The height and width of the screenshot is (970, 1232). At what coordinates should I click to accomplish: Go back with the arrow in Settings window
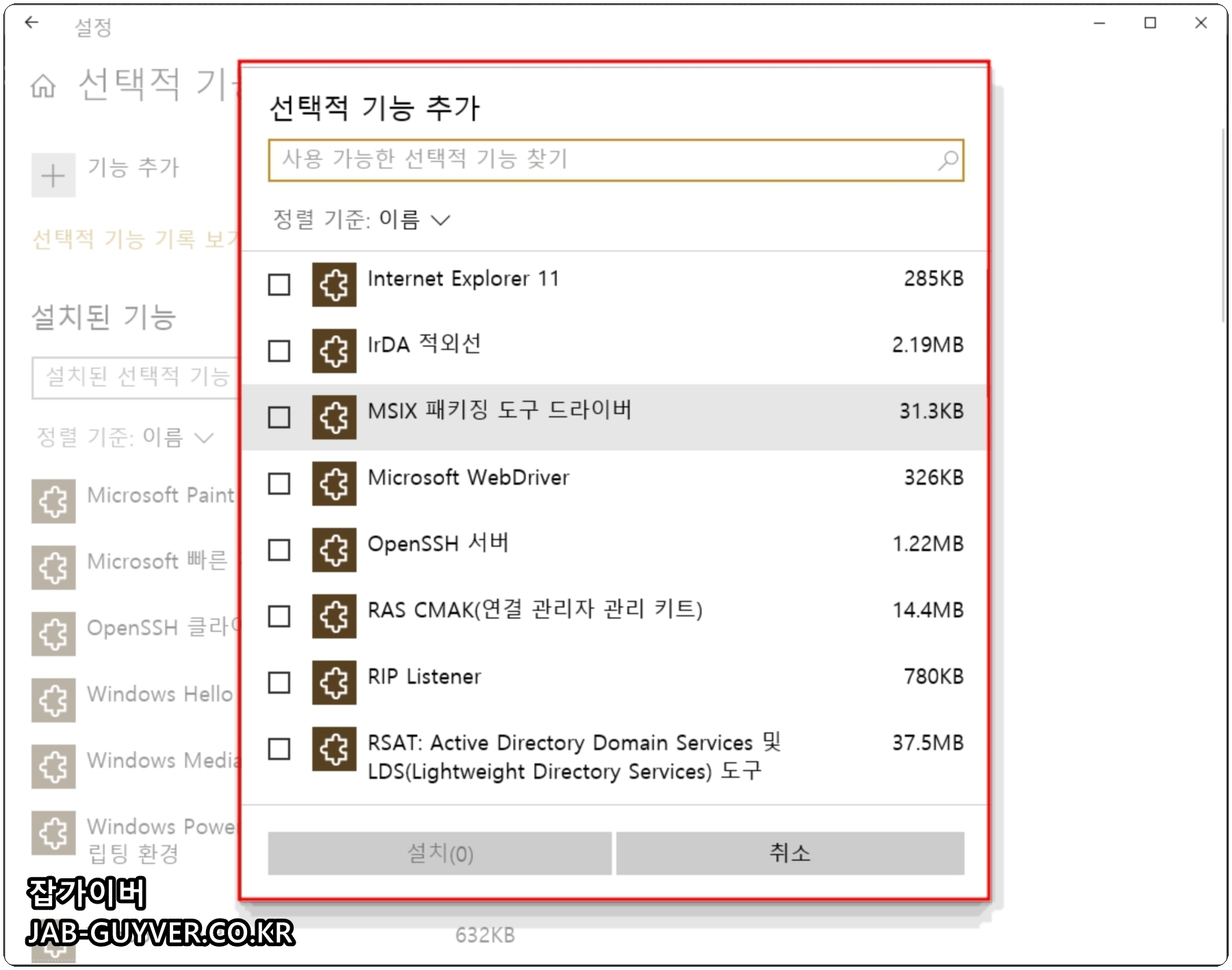tap(31, 23)
